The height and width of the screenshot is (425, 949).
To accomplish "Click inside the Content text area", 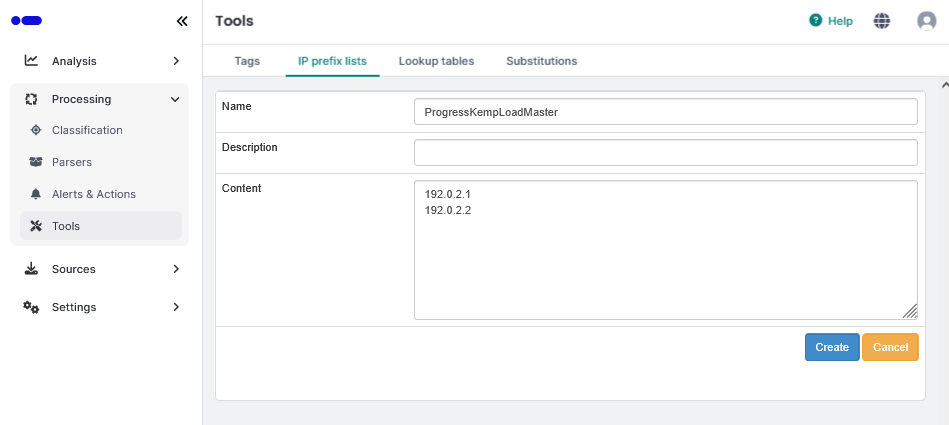I will pos(666,249).
